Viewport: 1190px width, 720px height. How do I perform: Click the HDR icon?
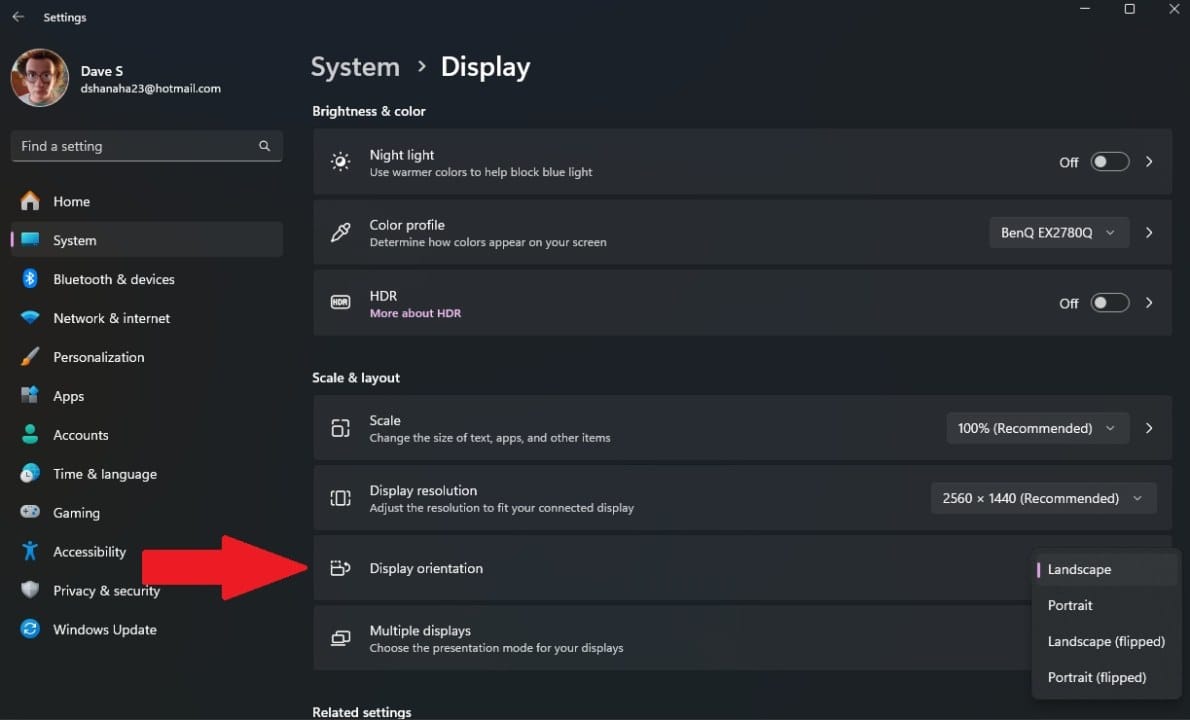click(340, 302)
